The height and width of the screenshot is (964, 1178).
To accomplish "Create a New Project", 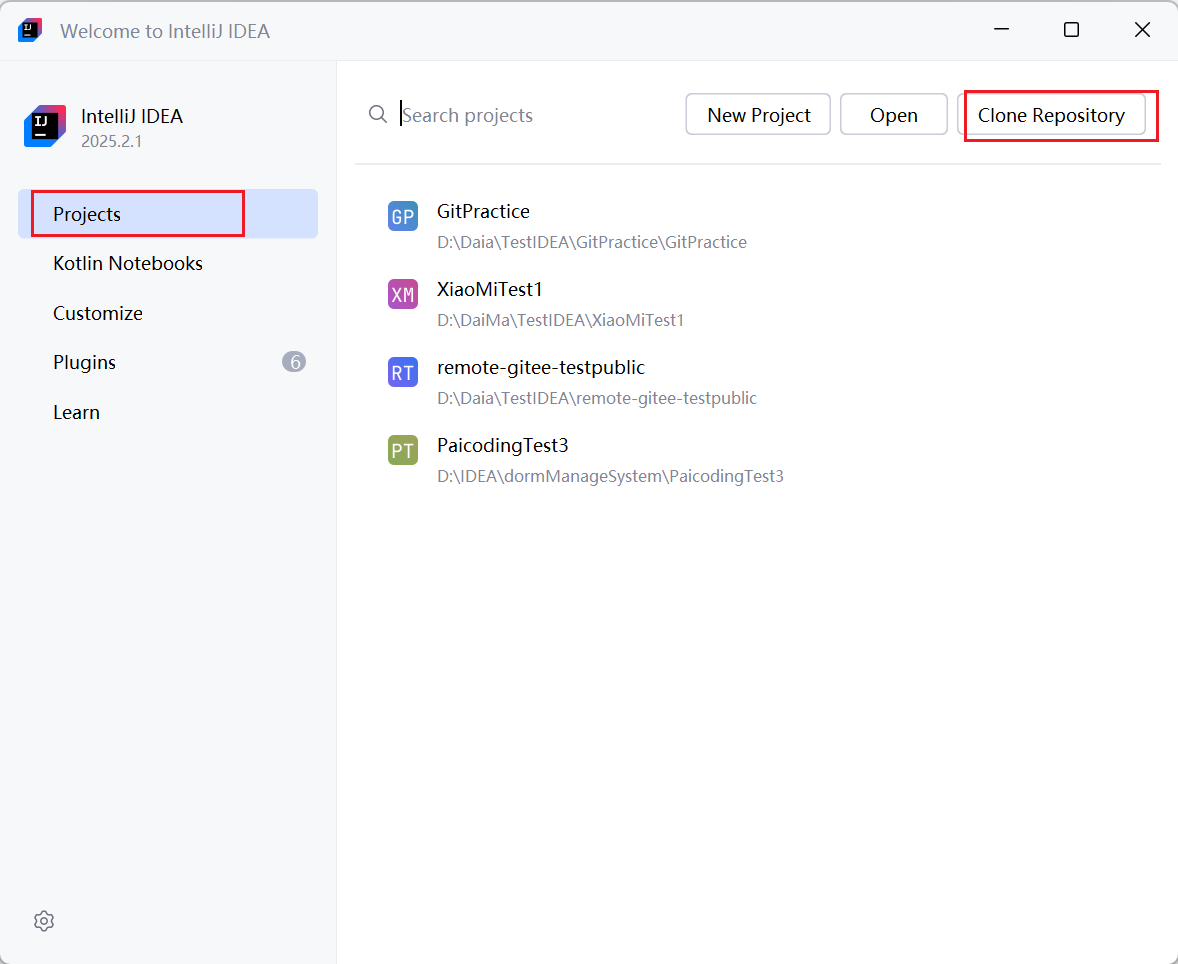I will [x=758, y=114].
